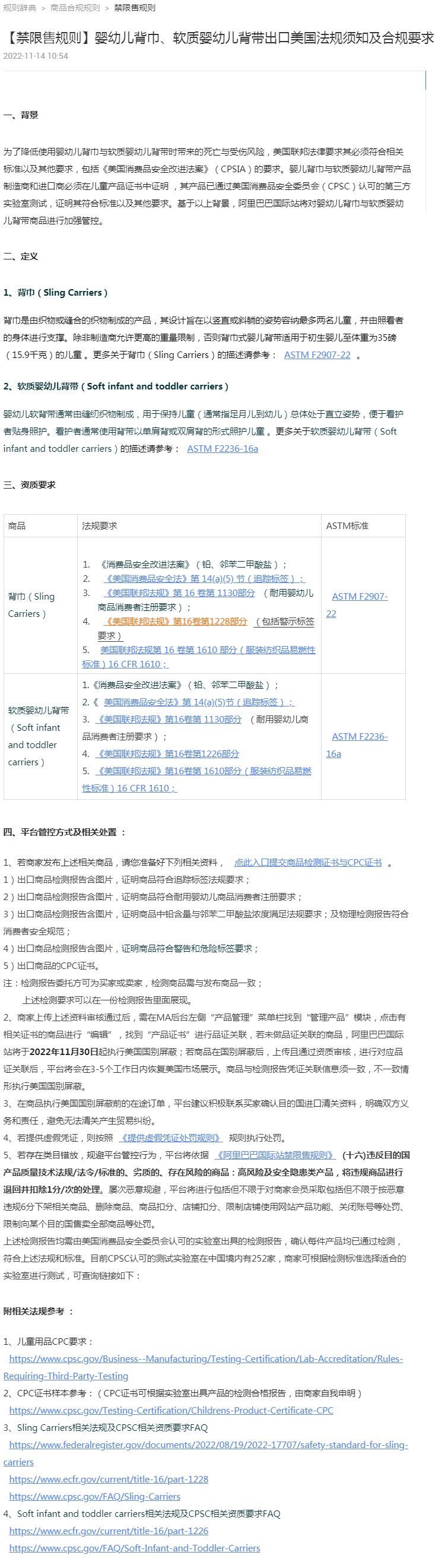Click 点此入口提交商品检测证书与CPC证书 link
Viewport: 435px width, 1568px height.
point(308,863)
